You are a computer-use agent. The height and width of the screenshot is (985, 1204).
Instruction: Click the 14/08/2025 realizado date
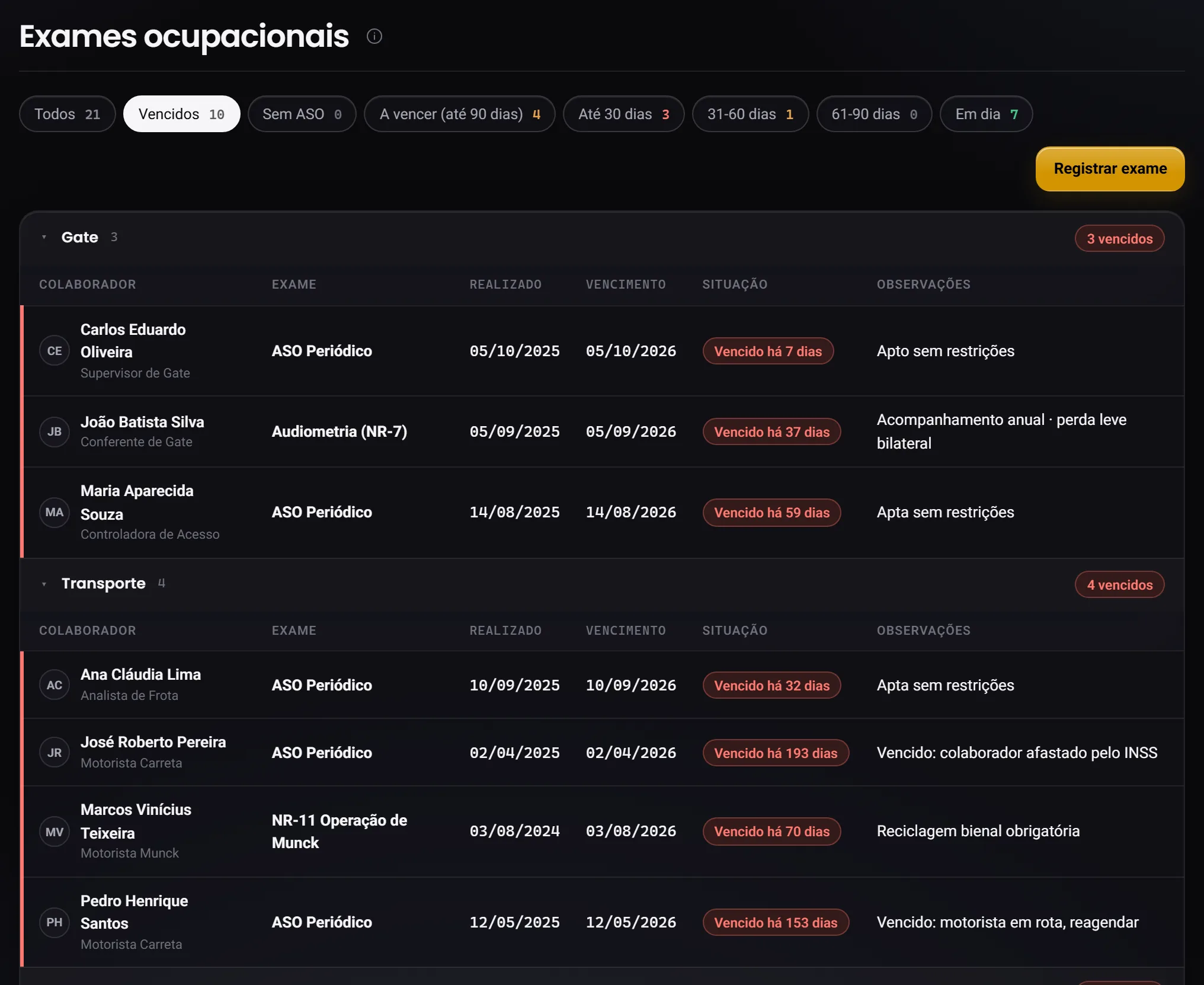(x=515, y=512)
